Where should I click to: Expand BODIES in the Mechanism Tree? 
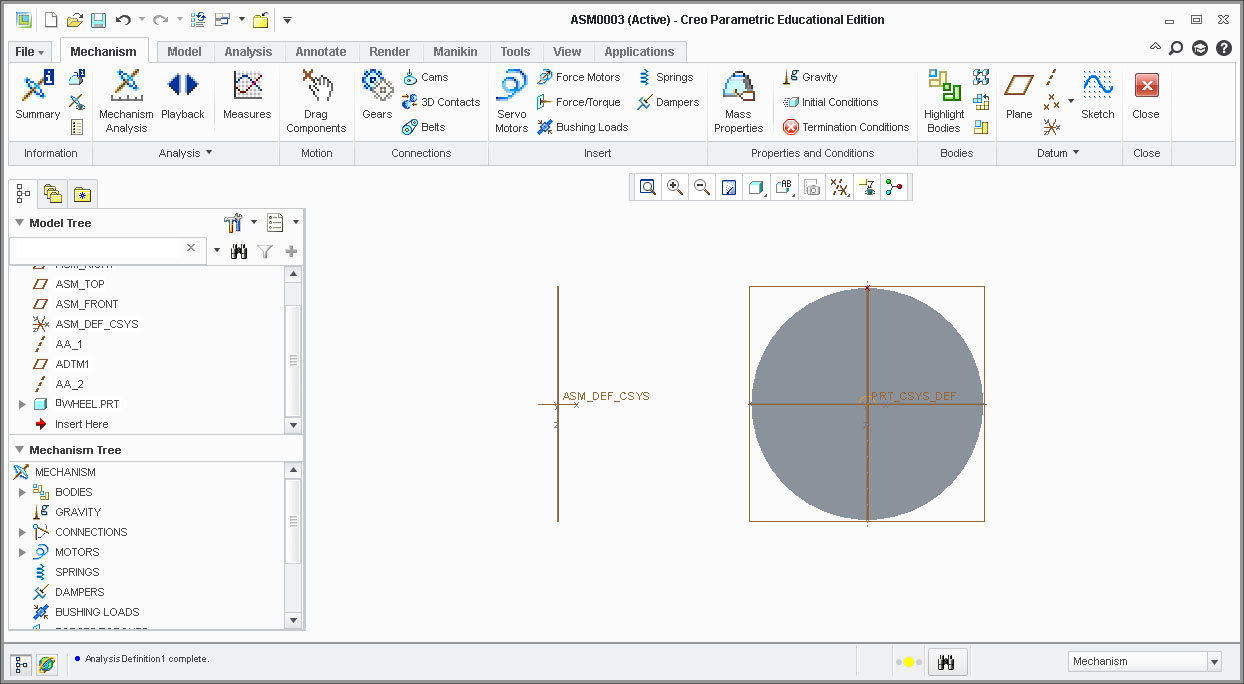point(22,492)
